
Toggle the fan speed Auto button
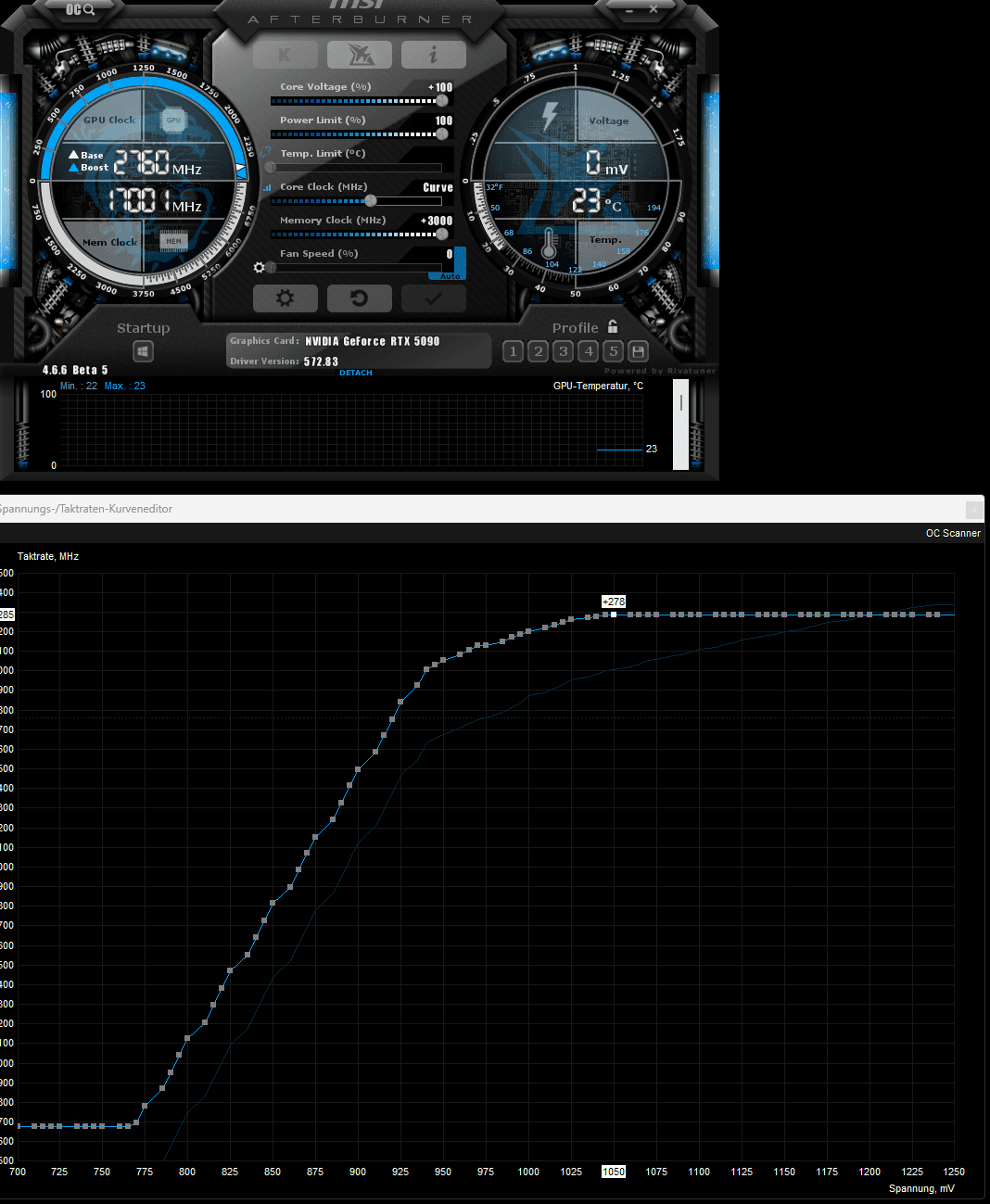coord(450,276)
